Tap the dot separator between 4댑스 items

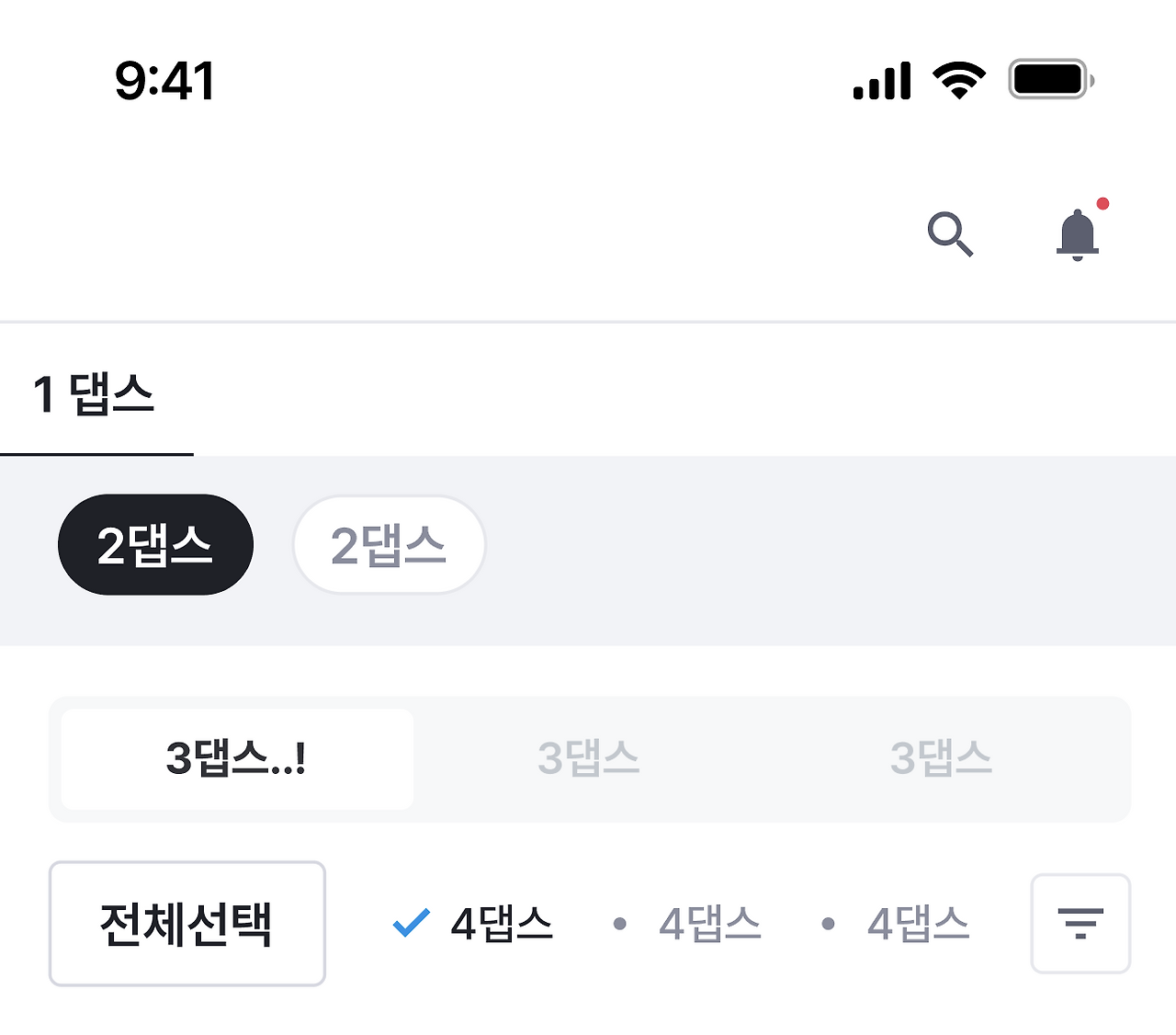click(619, 924)
